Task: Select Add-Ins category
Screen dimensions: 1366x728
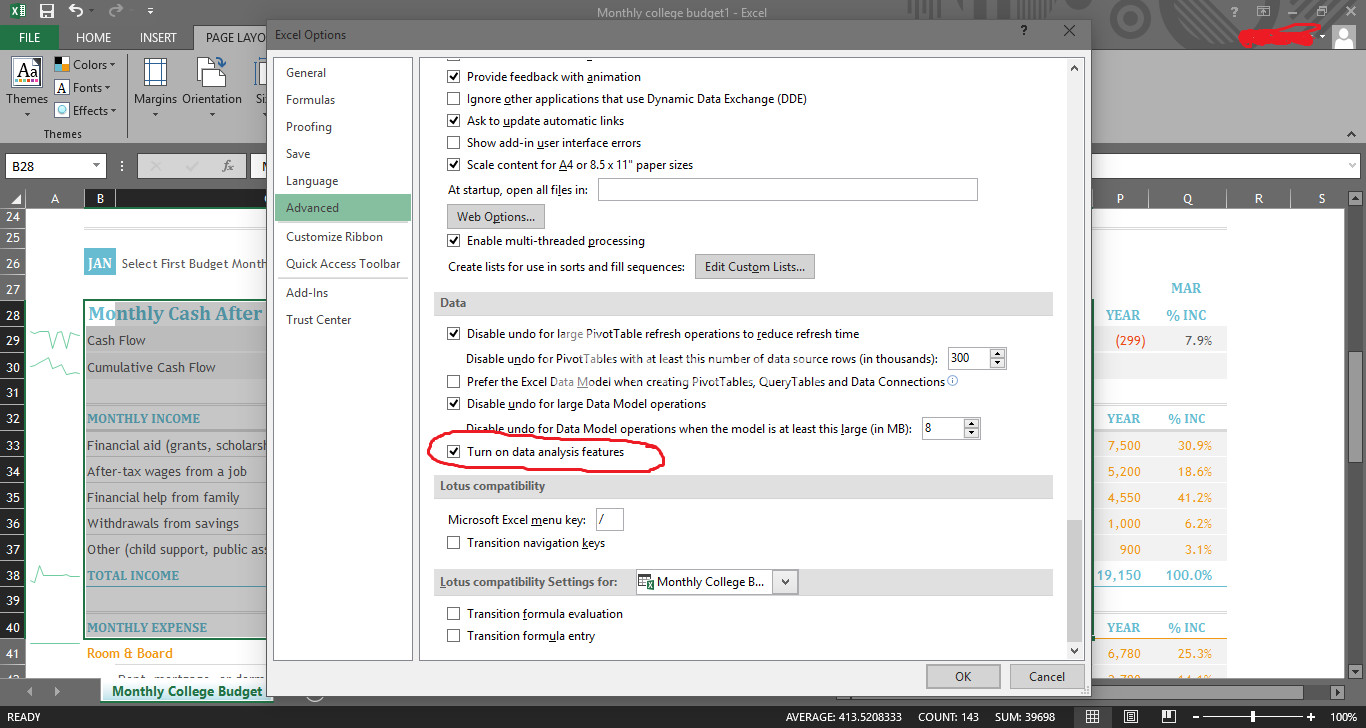Action: [343, 293]
